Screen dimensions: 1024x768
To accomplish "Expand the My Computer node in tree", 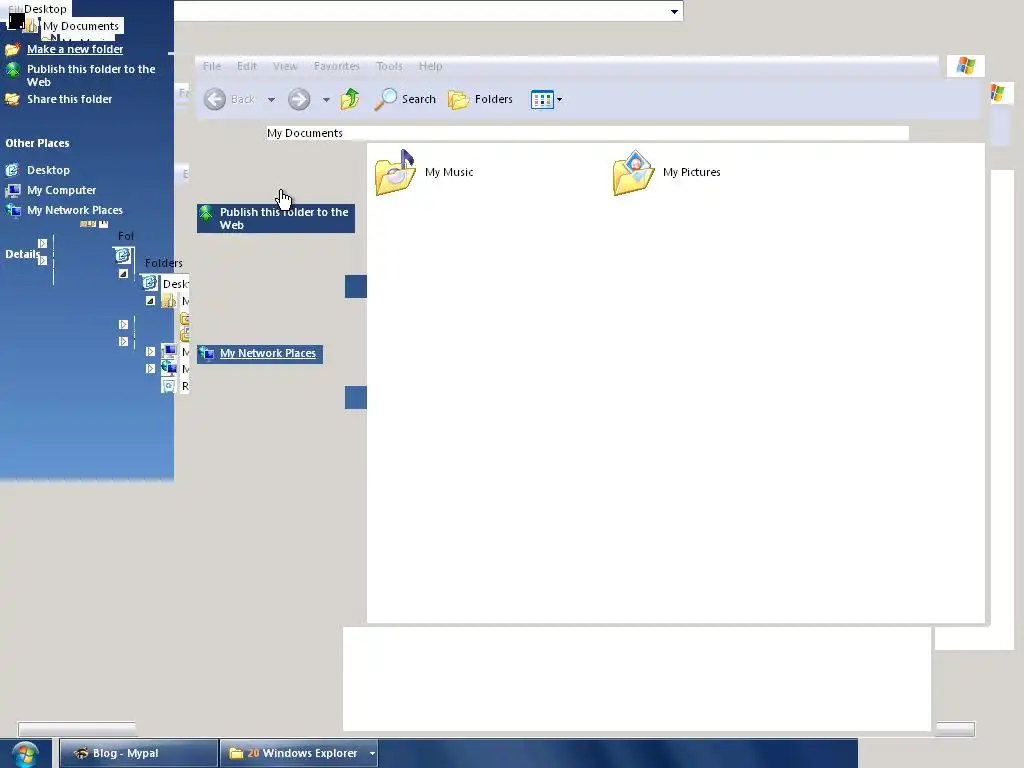I will coord(150,351).
